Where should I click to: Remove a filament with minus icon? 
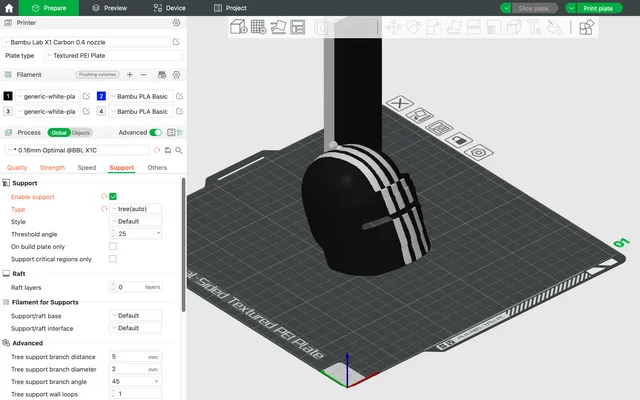click(x=143, y=74)
